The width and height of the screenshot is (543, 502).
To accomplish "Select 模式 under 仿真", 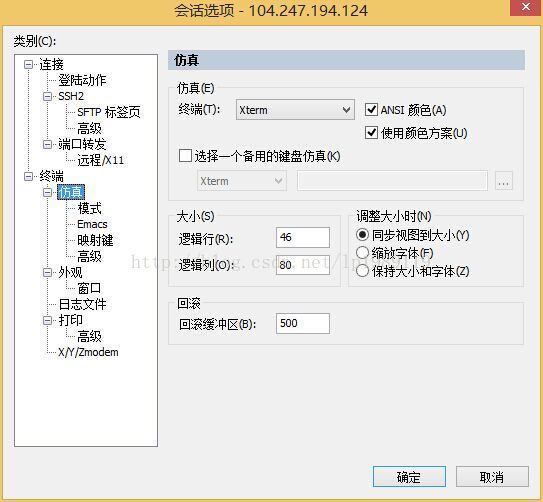I will pyautogui.click(x=89, y=208).
